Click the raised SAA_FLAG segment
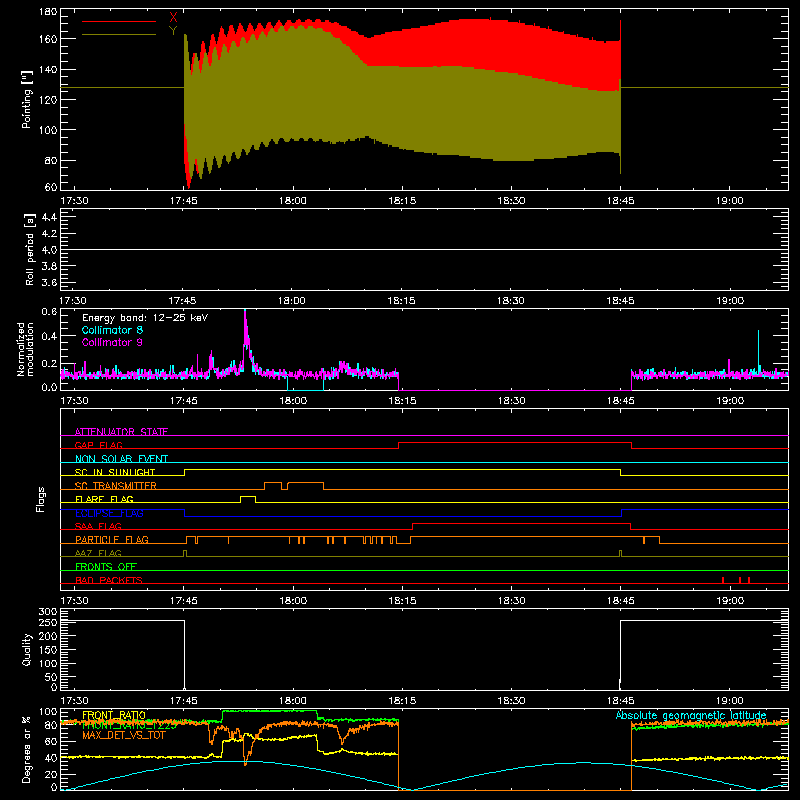800x800 pixels. (x=521, y=523)
